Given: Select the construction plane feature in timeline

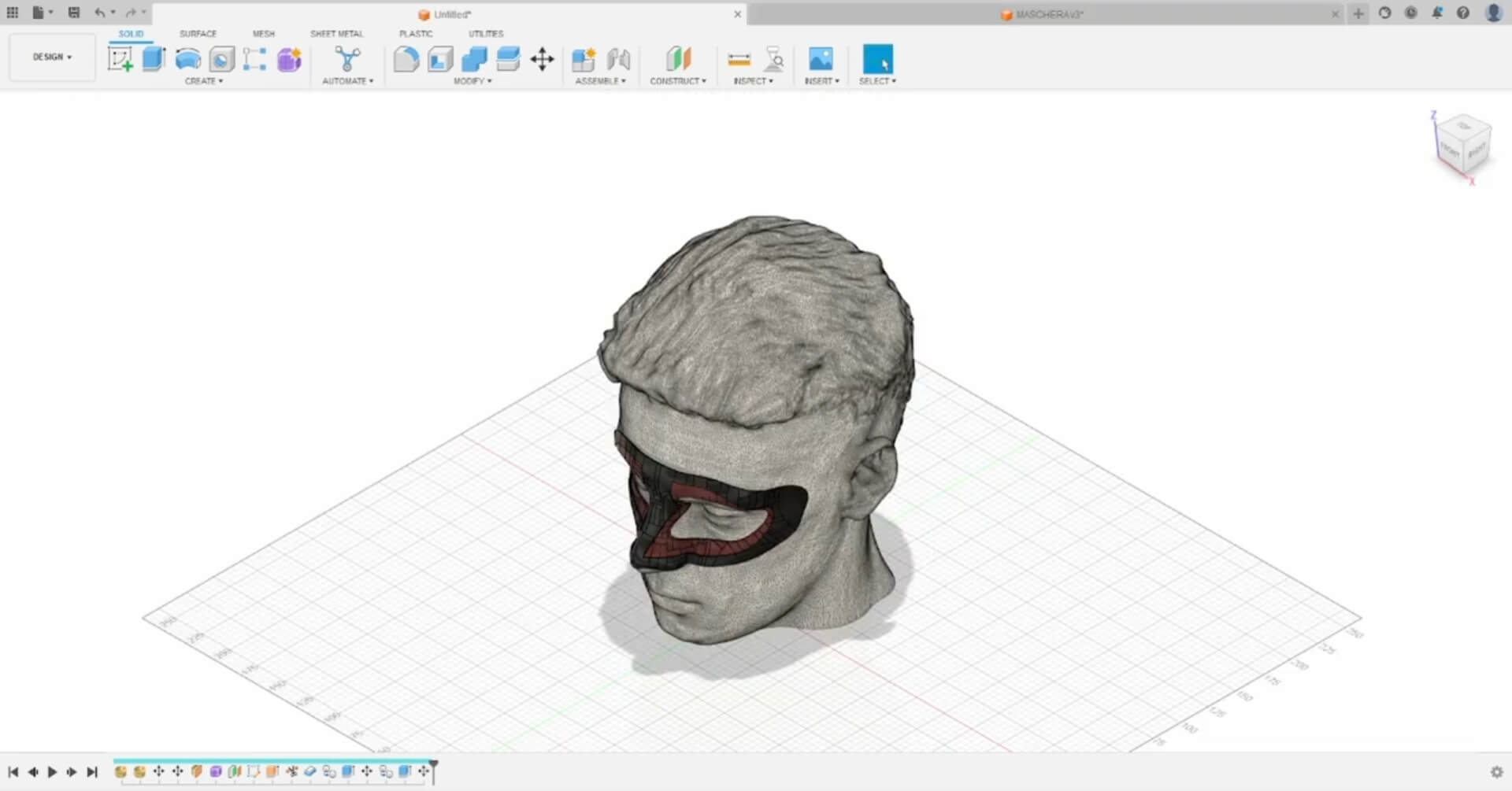Looking at the screenshot, I should 235,772.
